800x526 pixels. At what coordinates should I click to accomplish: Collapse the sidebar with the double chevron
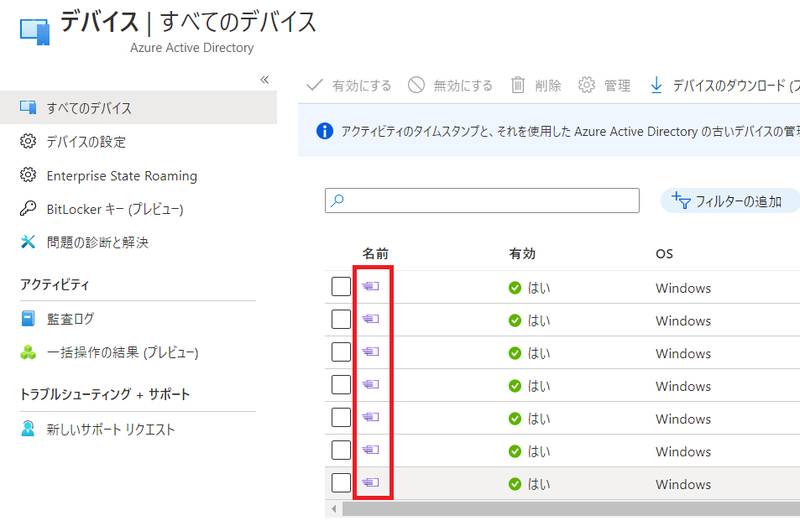click(264, 80)
